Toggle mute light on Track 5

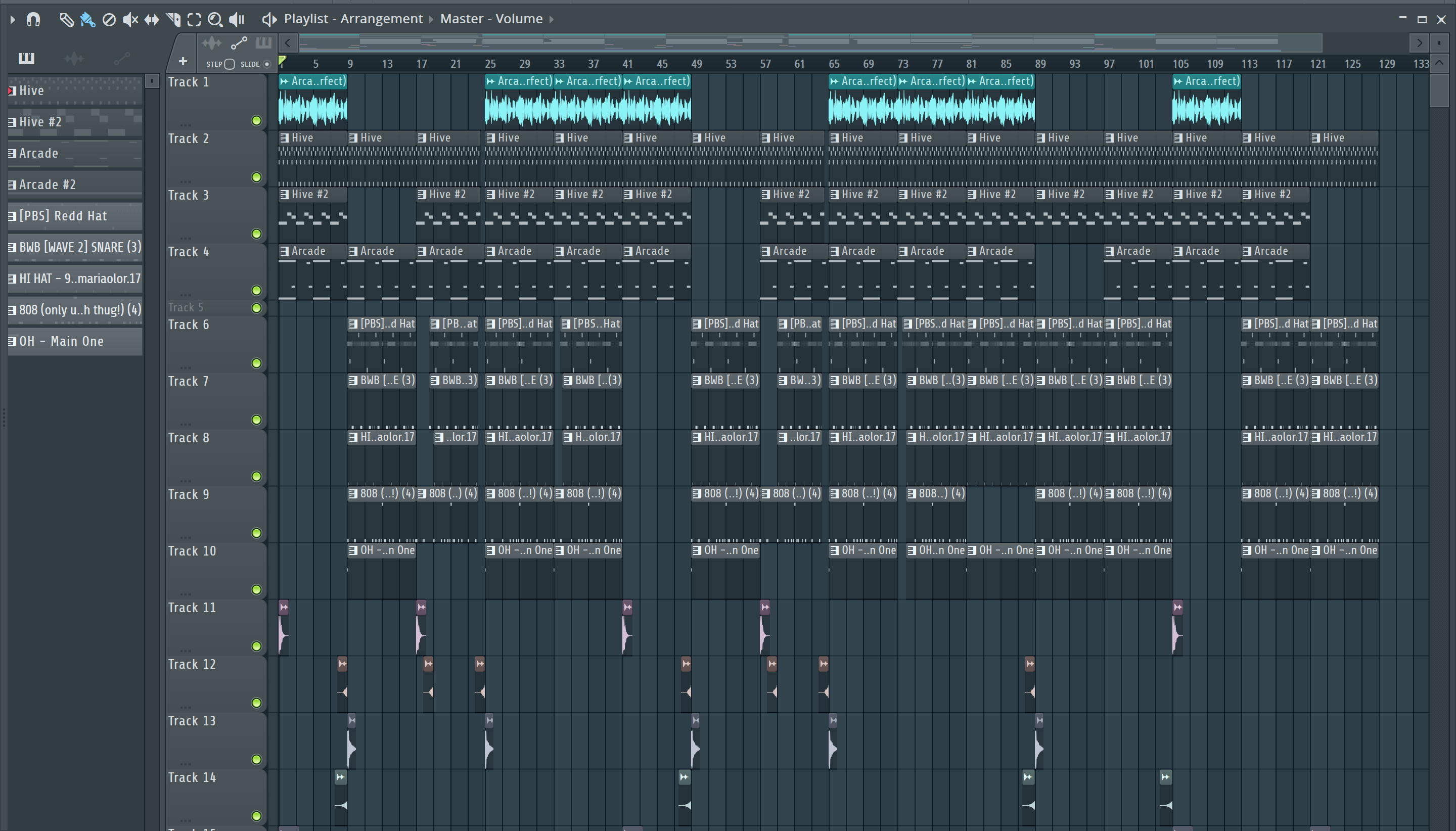(x=256, y=308)
